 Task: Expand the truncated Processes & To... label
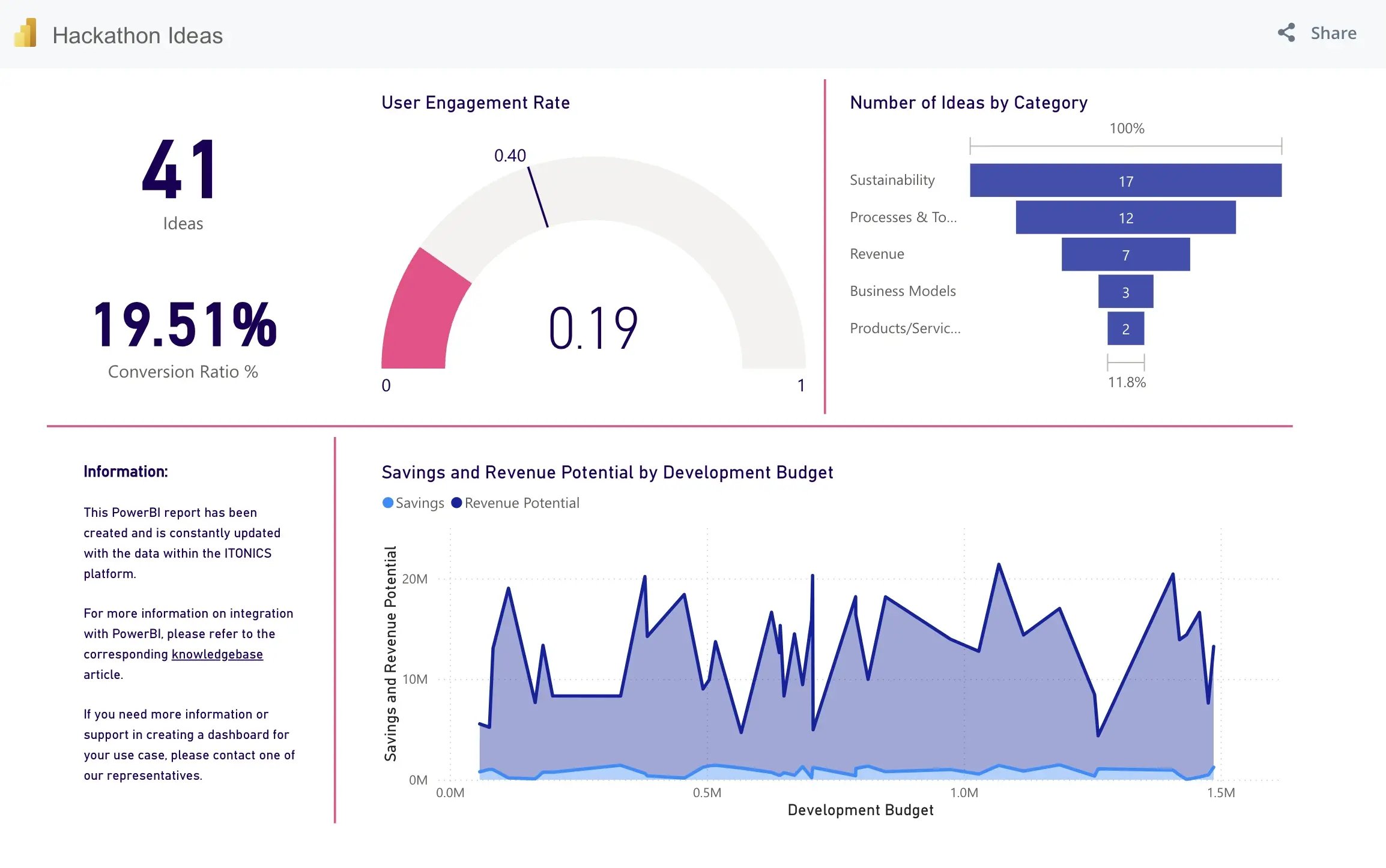tap(903, 217)
